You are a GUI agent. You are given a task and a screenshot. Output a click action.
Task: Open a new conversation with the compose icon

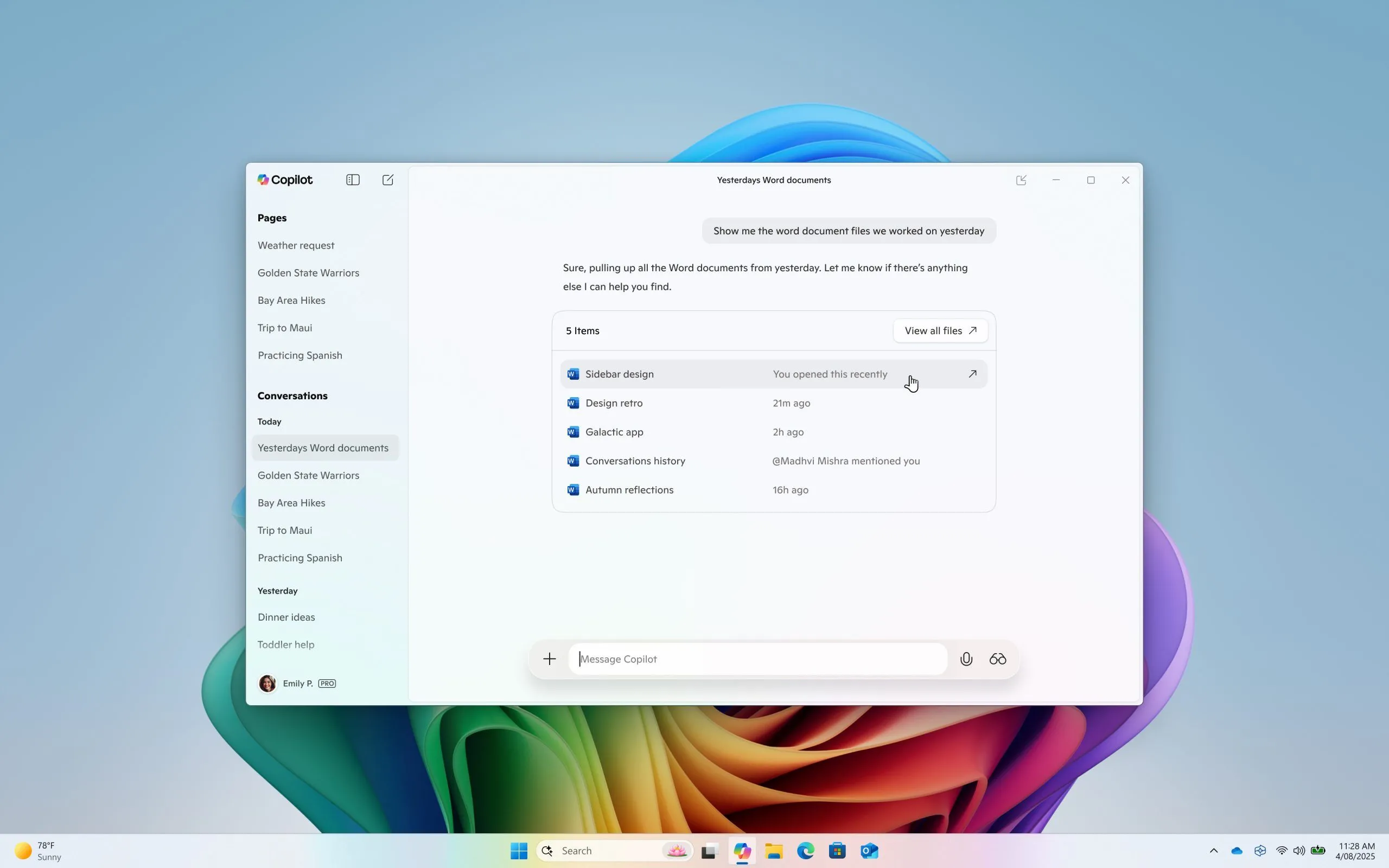click(388, 180)
